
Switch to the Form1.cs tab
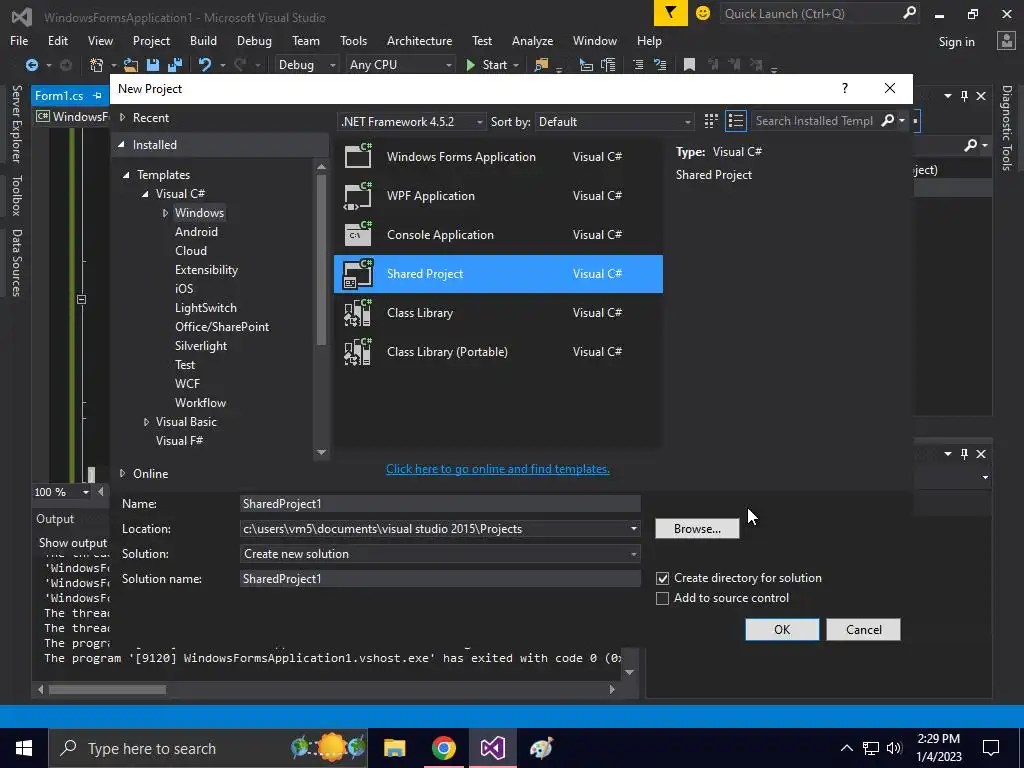pos(59,95)
